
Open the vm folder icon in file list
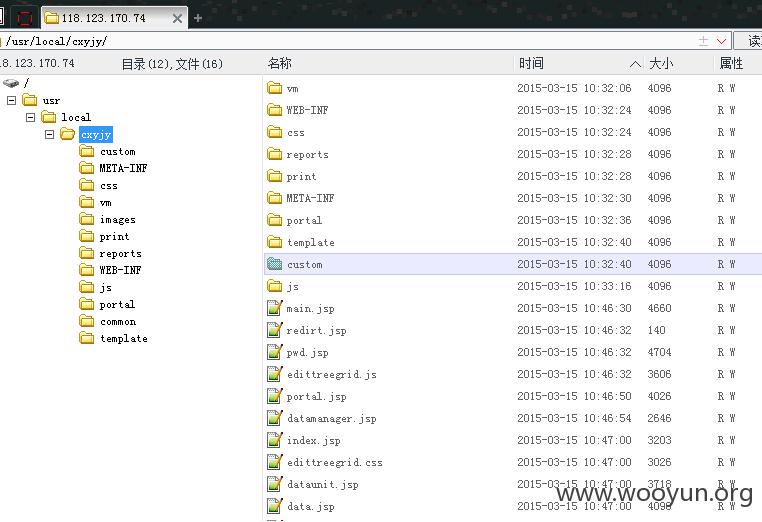click(275, 88)
